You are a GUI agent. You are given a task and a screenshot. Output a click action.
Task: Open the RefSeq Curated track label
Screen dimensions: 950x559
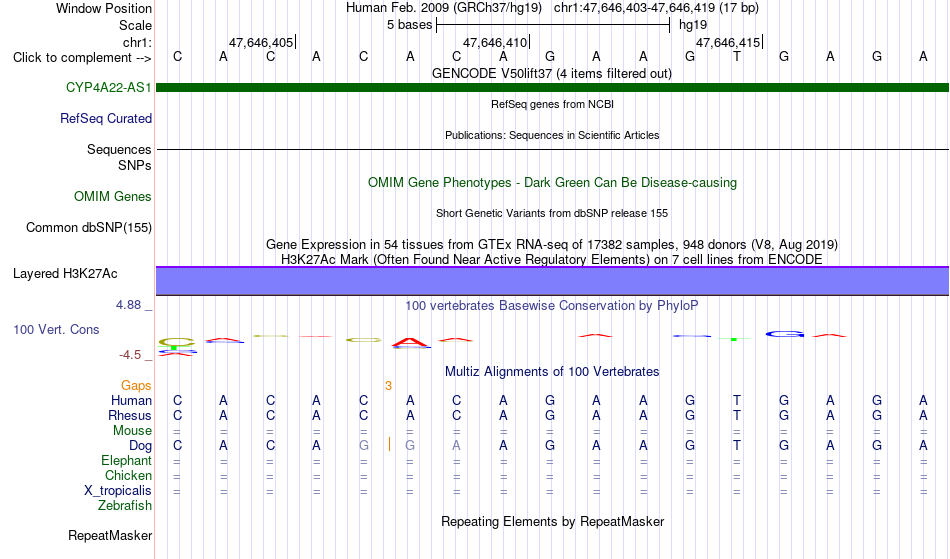tap(105, 118)
